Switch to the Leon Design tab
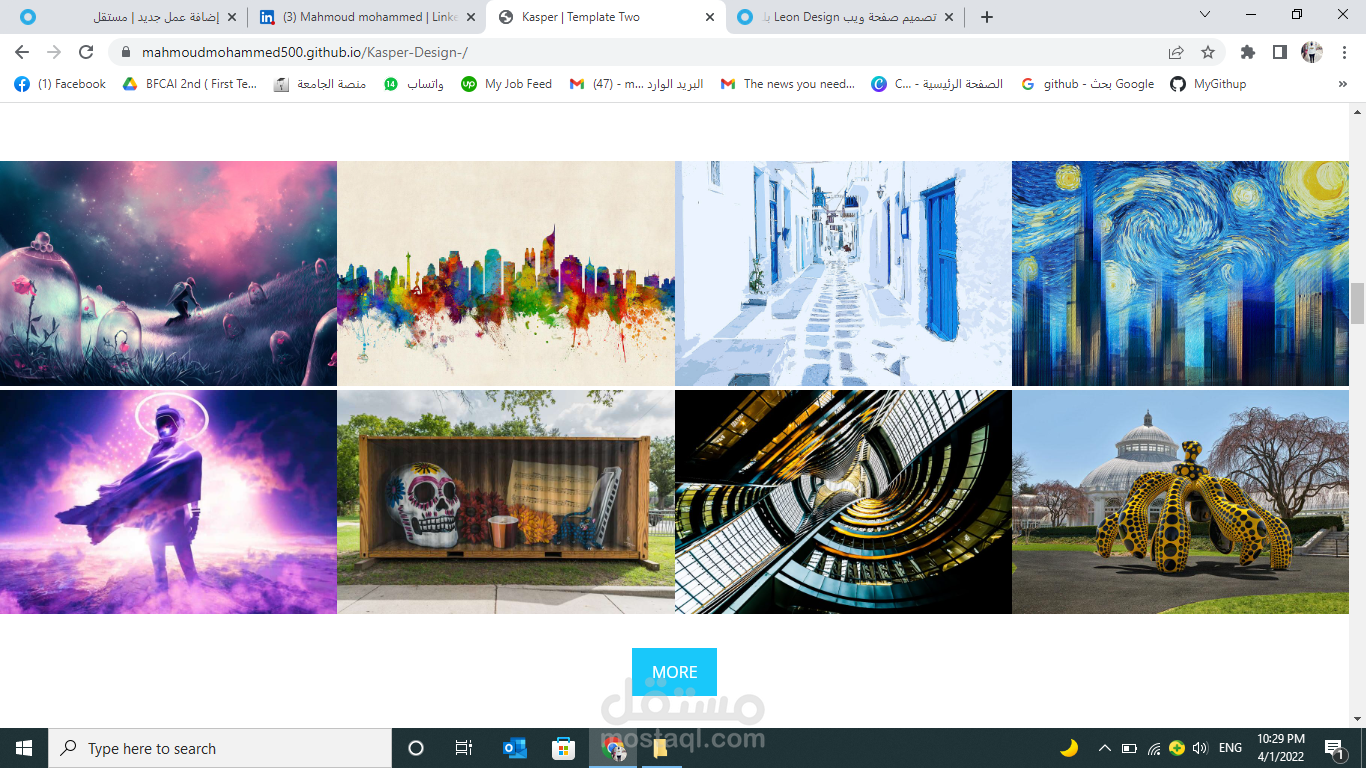This screenshot has width=1366, height=768. [846, 17]
